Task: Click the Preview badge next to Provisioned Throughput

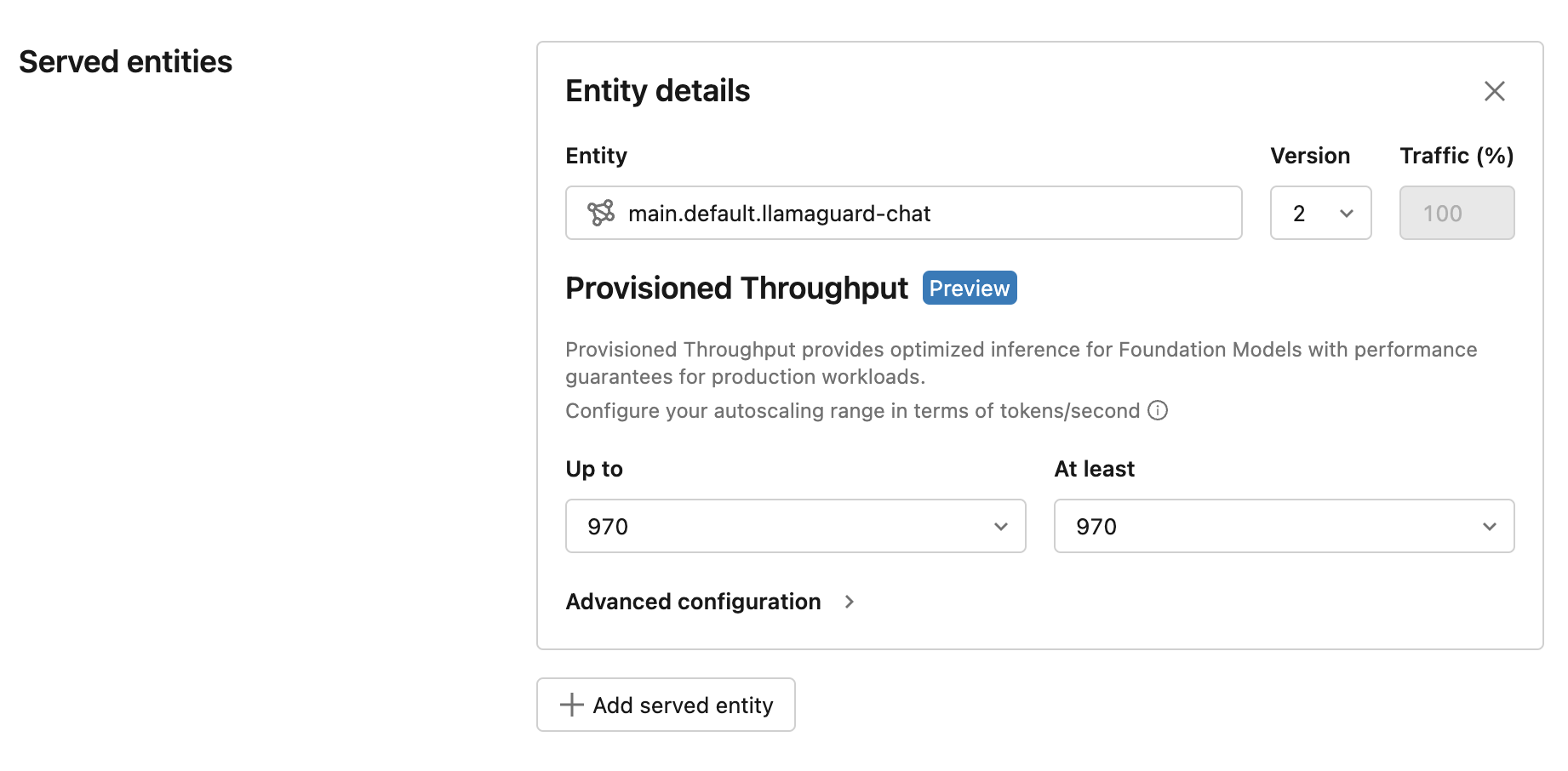Action: coord(969,288)
